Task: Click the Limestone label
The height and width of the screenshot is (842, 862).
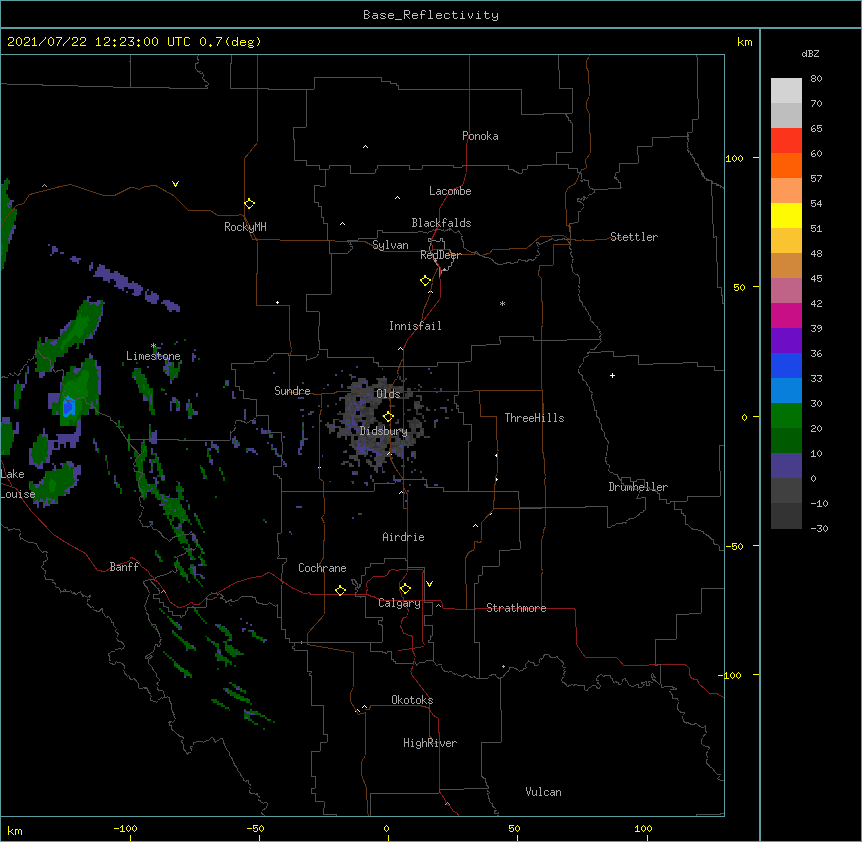Action: point(153,356)
